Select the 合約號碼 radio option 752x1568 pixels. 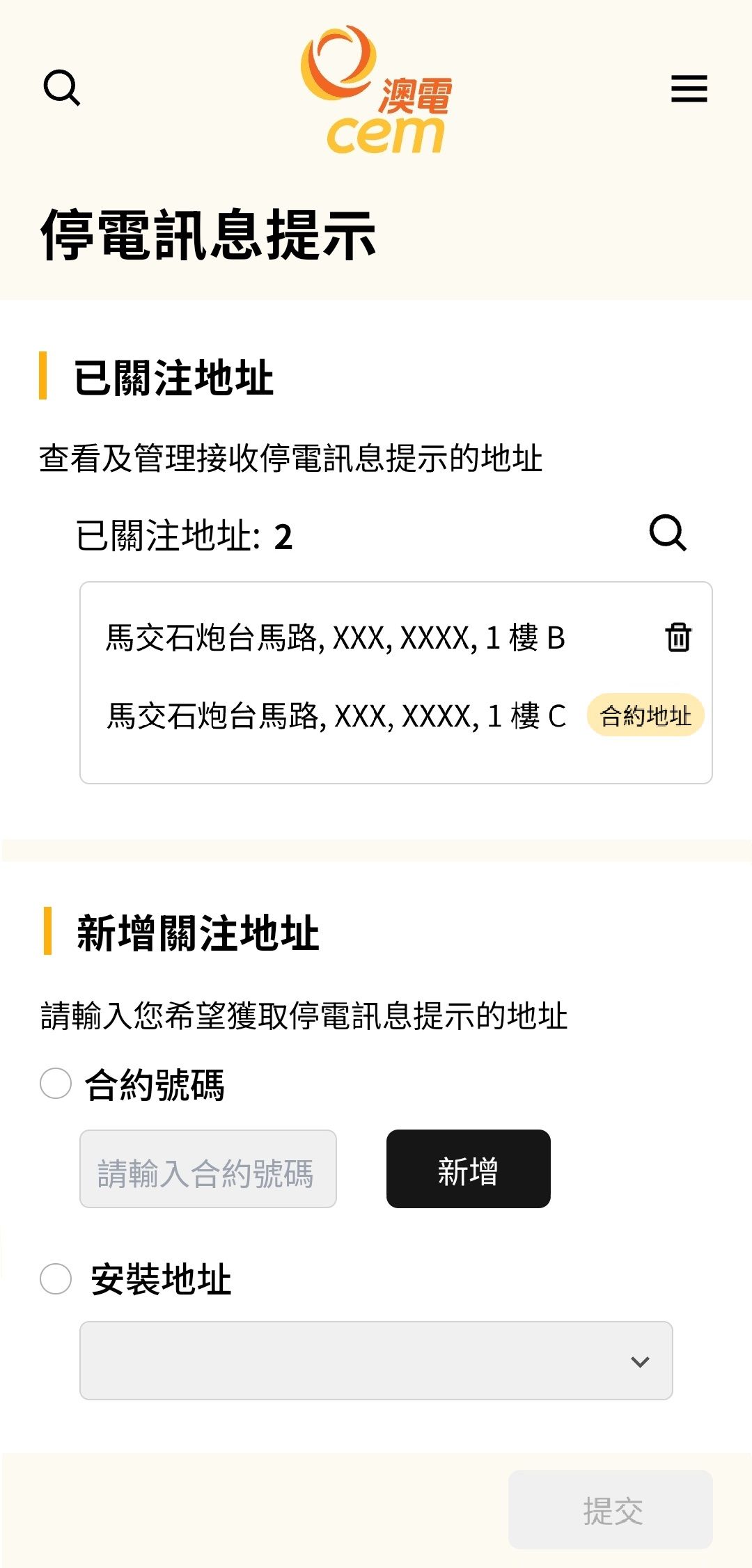(x=56, y=1084)
